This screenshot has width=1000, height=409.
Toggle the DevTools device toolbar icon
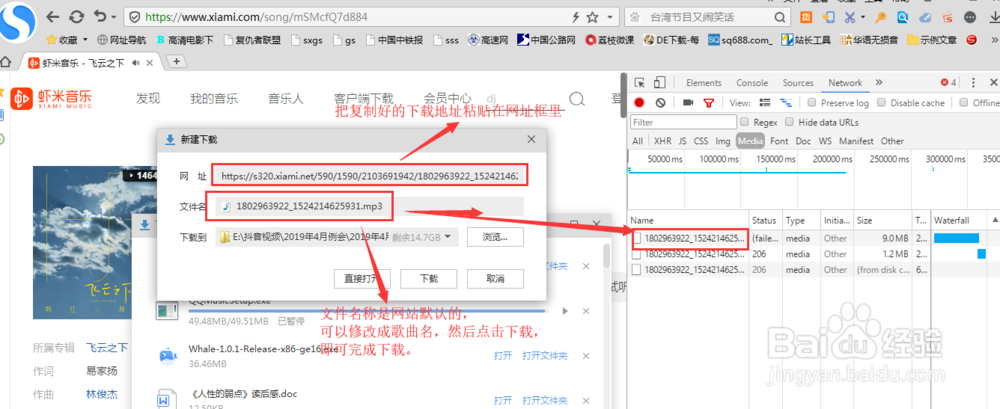click(x=659, y=82)
